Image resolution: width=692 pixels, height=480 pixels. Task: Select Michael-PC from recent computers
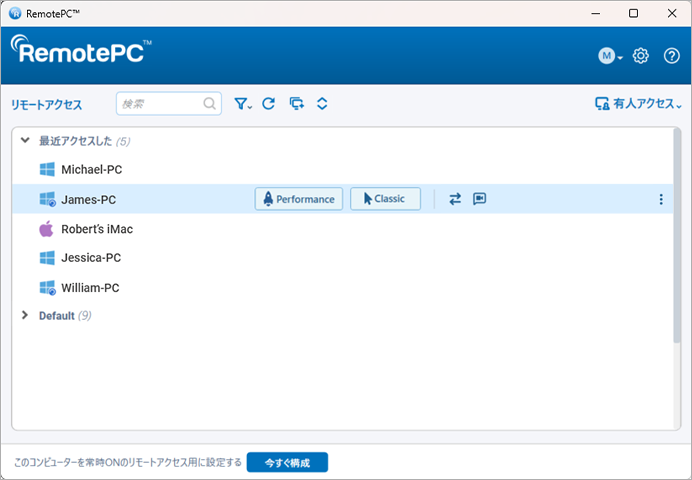[x=342, y=169]
